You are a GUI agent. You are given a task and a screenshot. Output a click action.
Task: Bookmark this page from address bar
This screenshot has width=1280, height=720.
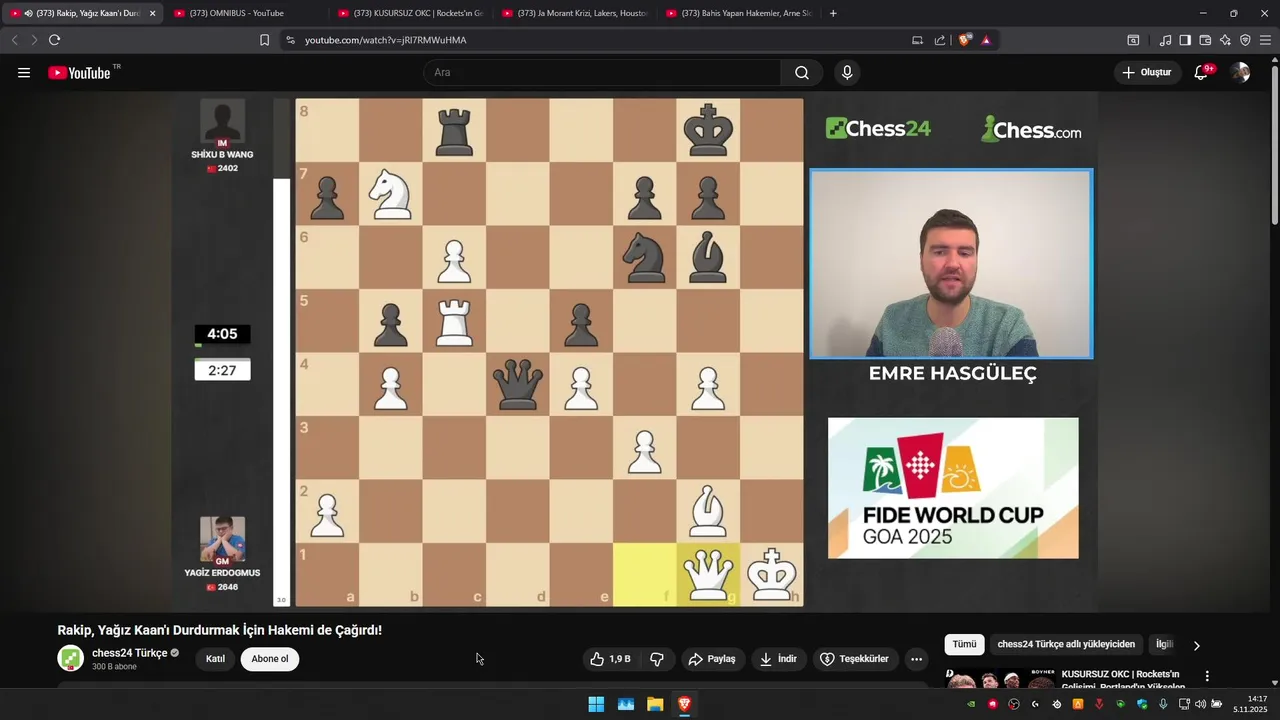pos(264,40)
